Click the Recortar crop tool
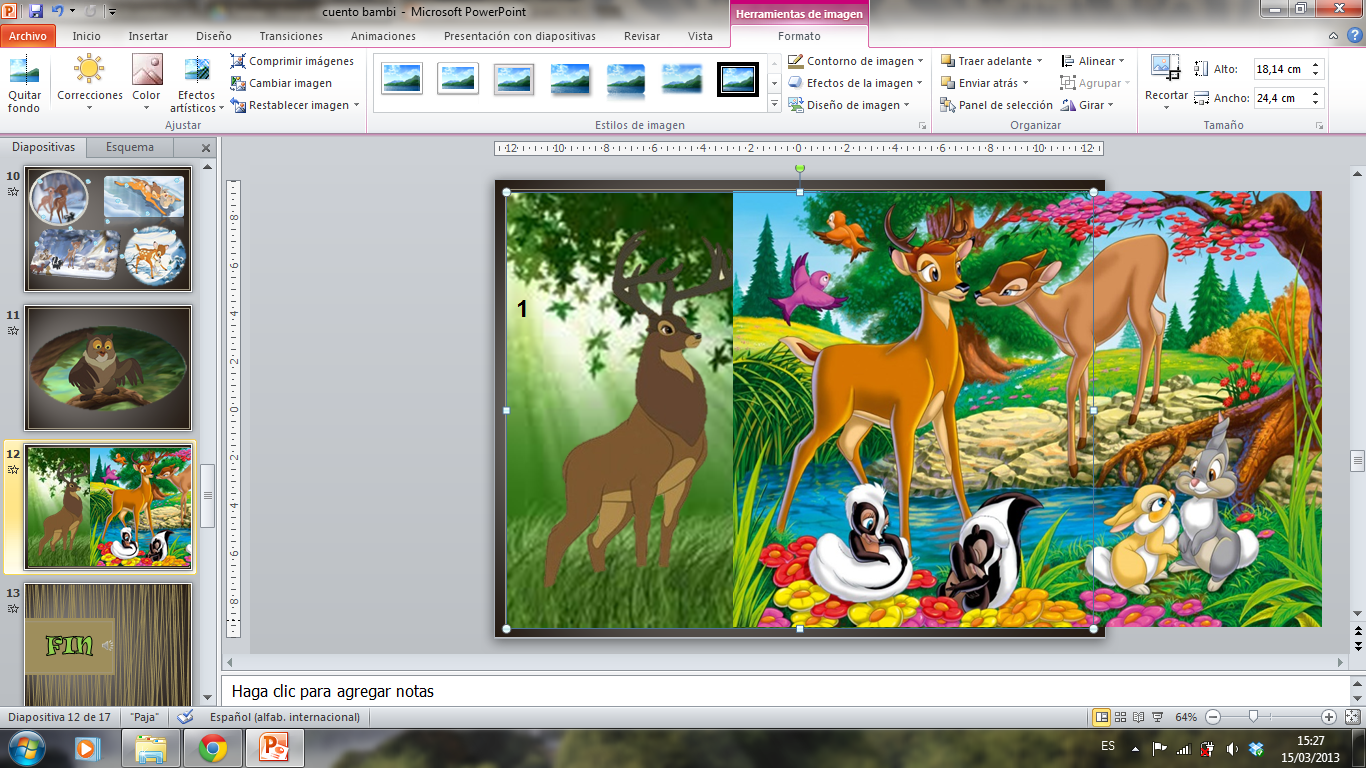 (1166, 82)
